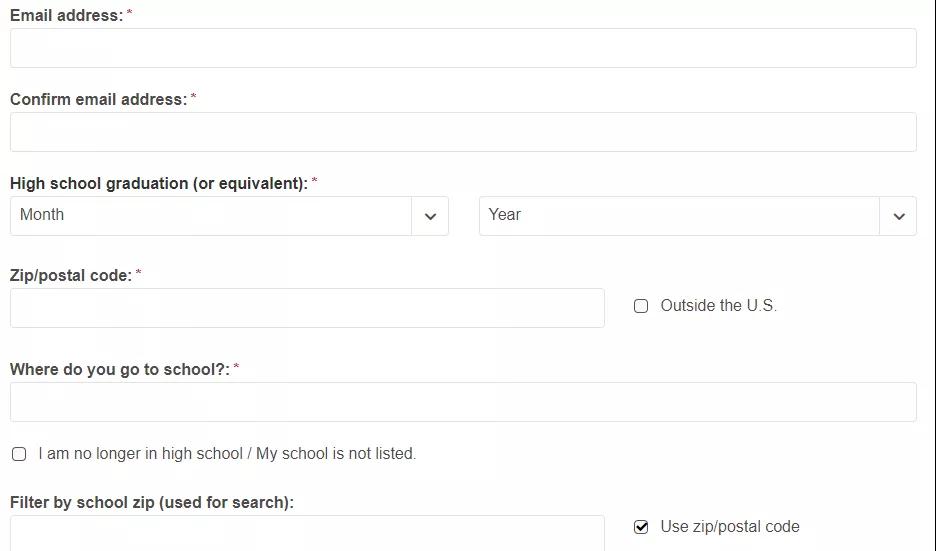Click the 'High school graduation (or equivalent):' label

coord(158,184)
